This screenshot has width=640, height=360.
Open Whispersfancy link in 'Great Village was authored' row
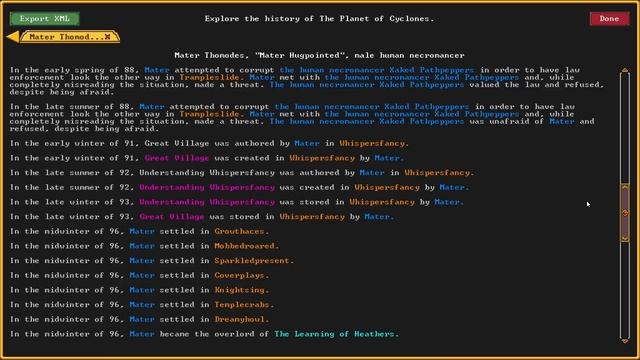pos(374,143)
